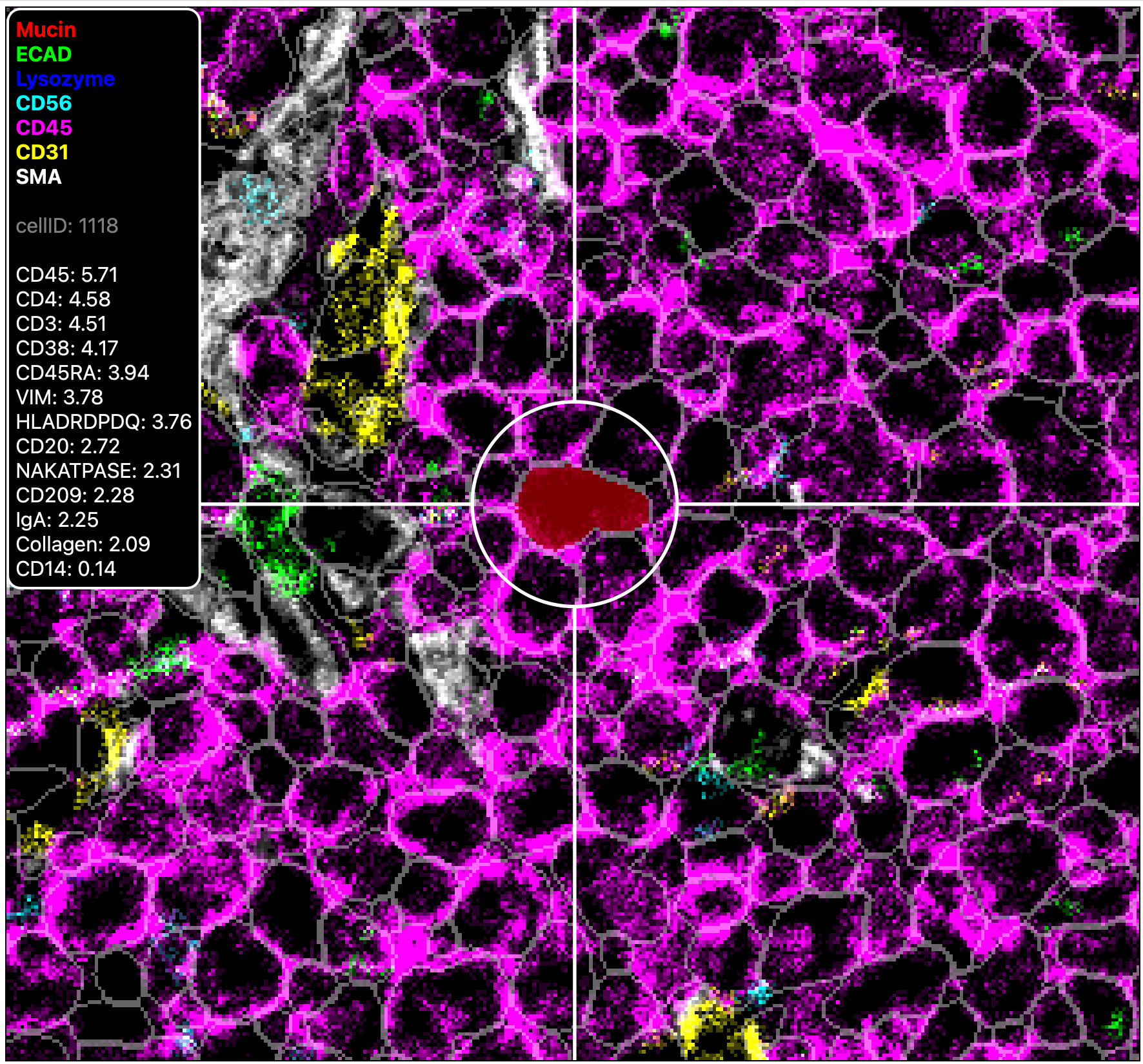Select the CD20: 2.72 marker row
1143x1064 pixels.
click(x=68, y=446)
